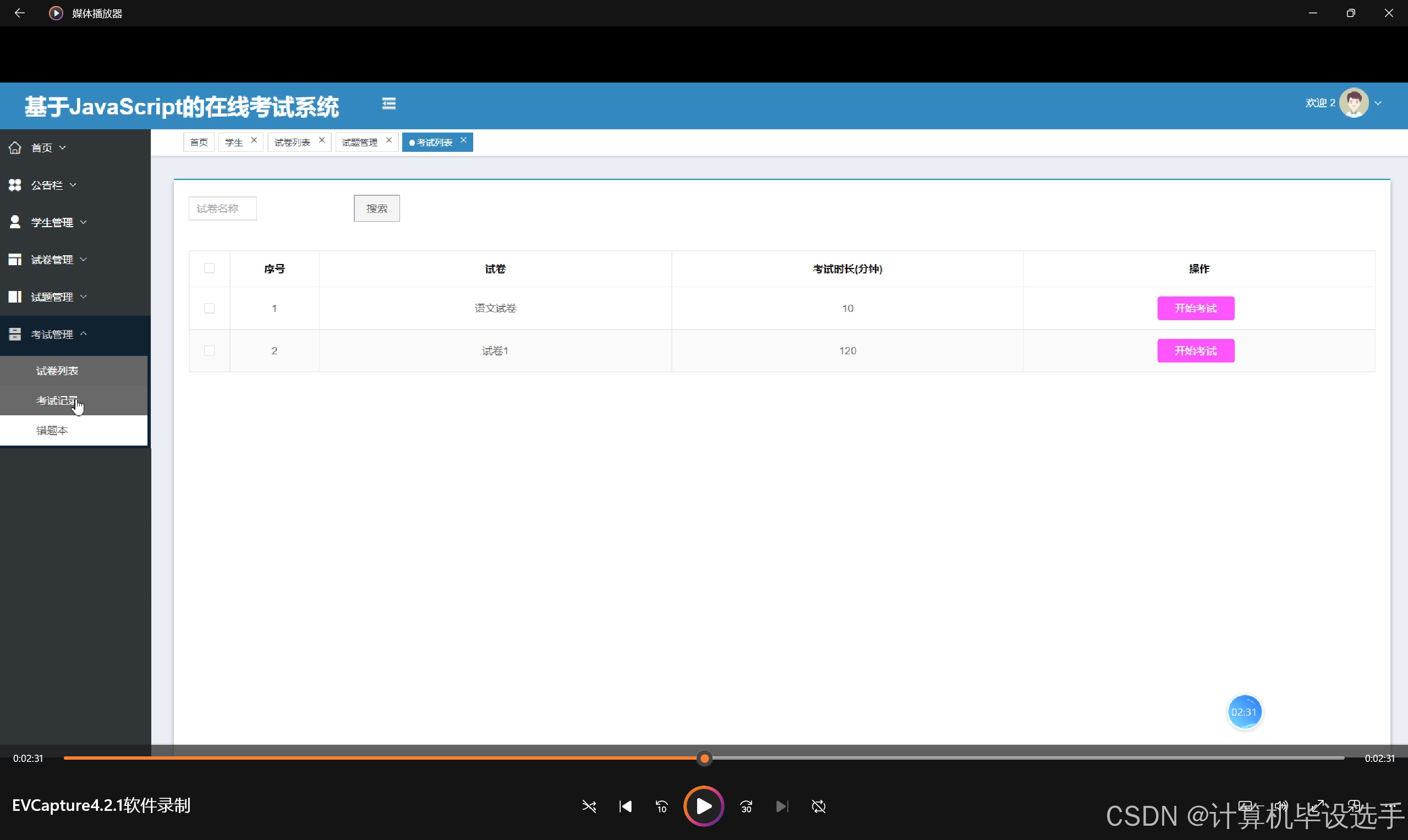The image size is (1408, 840).
Task: Check the checkbox for 试卷1 row
Action: [210, 351]
